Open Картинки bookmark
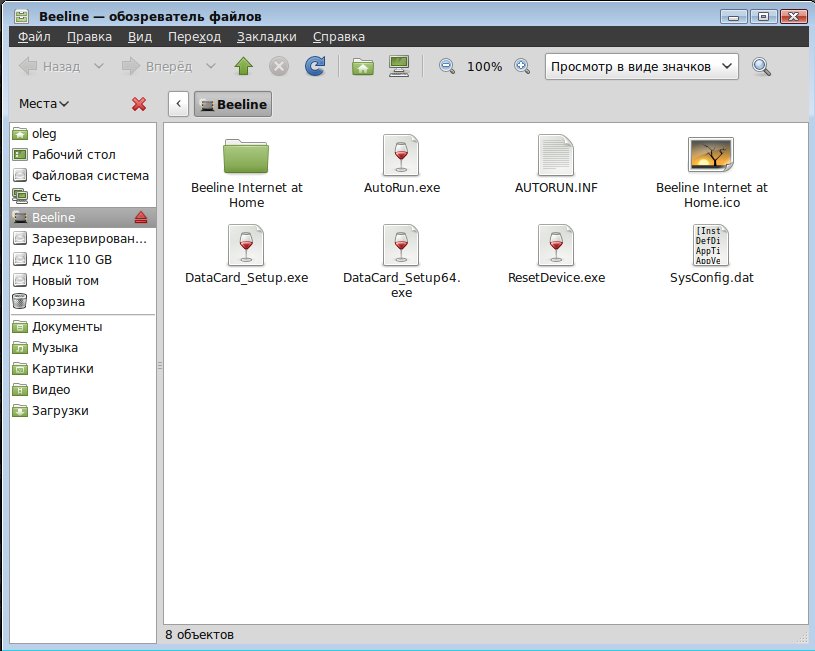The height and width of the screenshot is (651, 815). coord(83,369)
